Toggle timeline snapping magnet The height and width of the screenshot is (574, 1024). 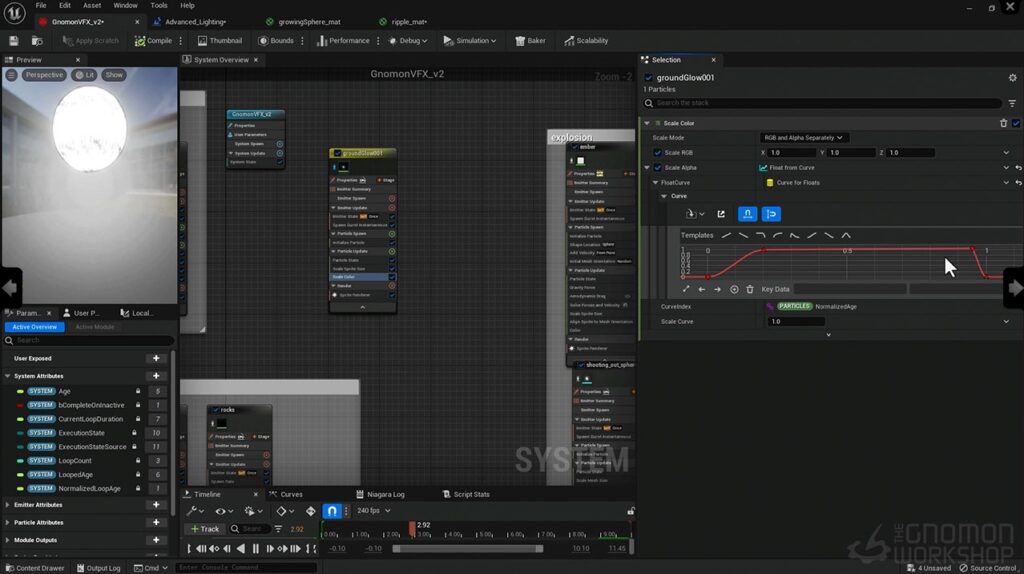[332, 511]
